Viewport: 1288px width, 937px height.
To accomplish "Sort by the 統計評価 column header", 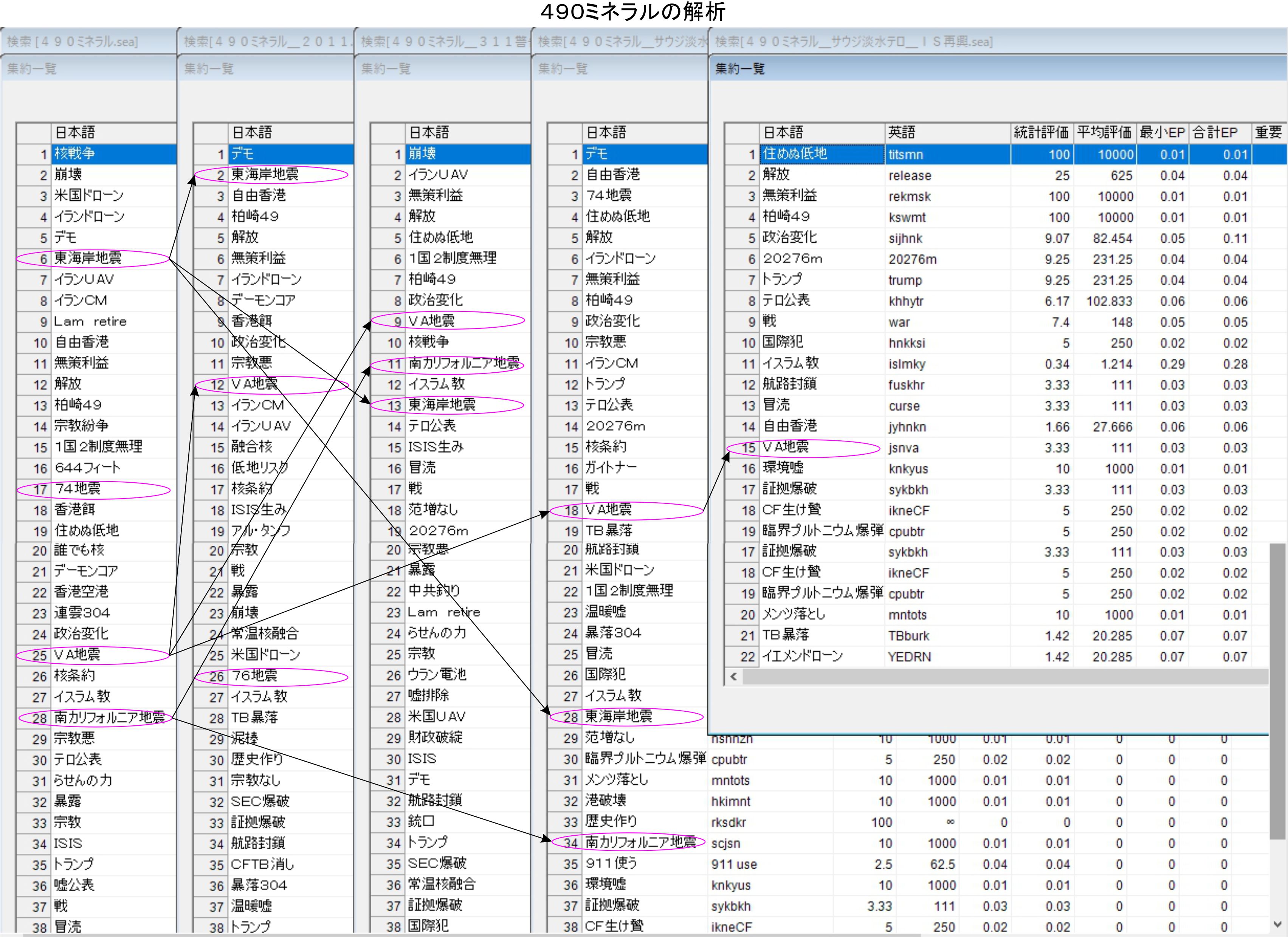I will (1041, 132).
